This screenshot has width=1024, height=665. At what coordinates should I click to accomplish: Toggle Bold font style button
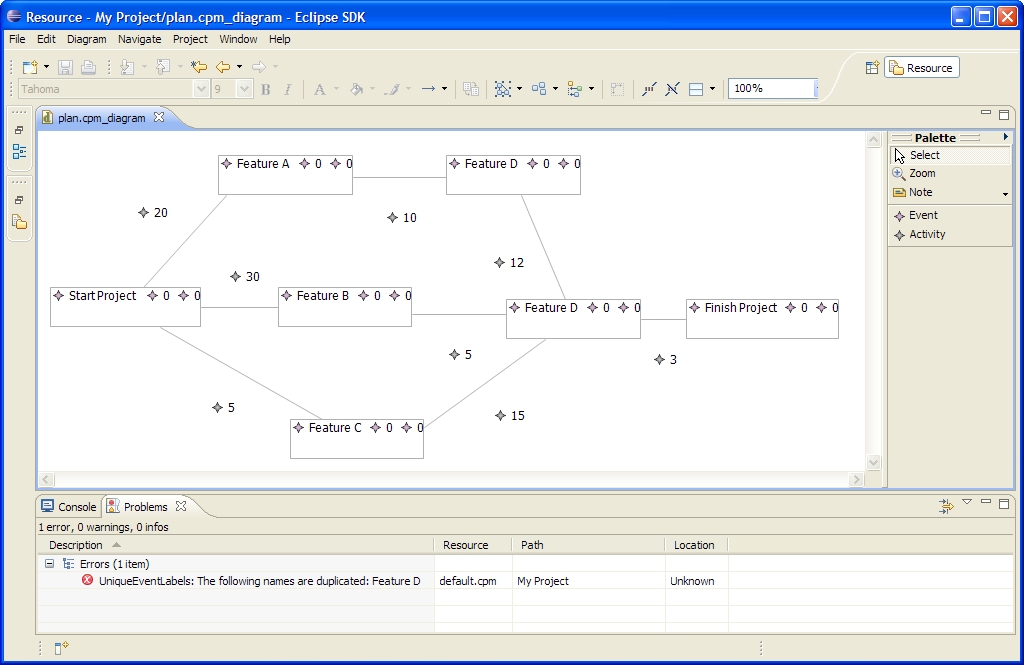point(266,89)
